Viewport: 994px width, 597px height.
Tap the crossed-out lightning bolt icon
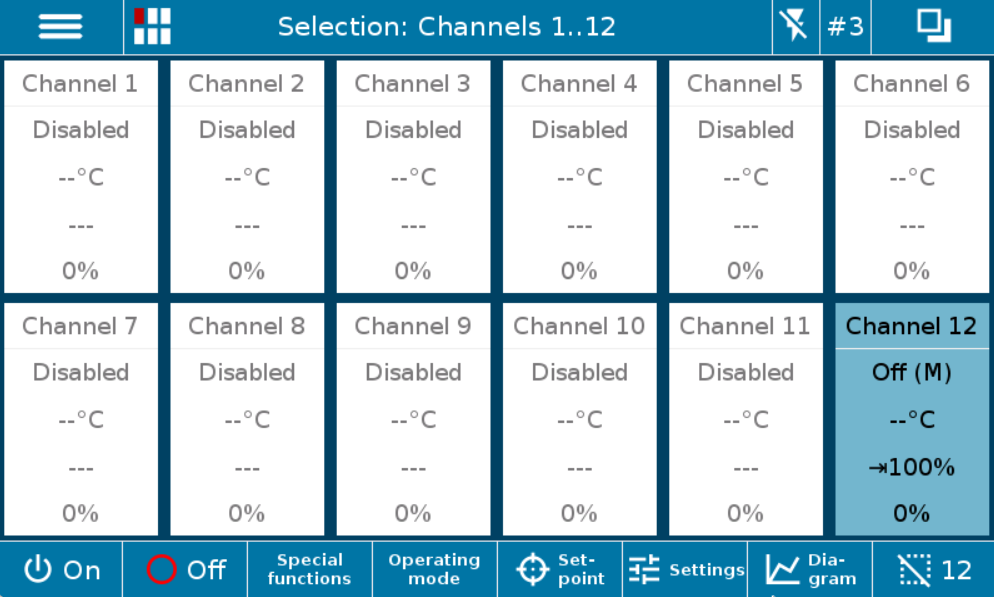[795, 27]
